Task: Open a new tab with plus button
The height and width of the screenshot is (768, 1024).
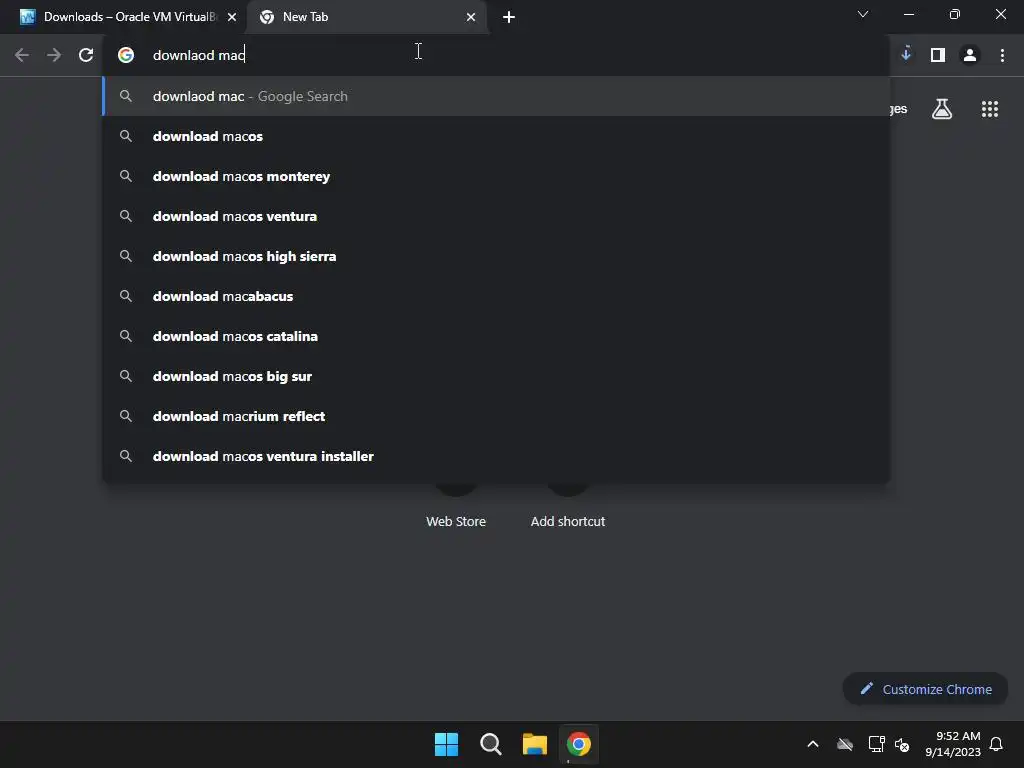Action: click(x=509, y=17)
